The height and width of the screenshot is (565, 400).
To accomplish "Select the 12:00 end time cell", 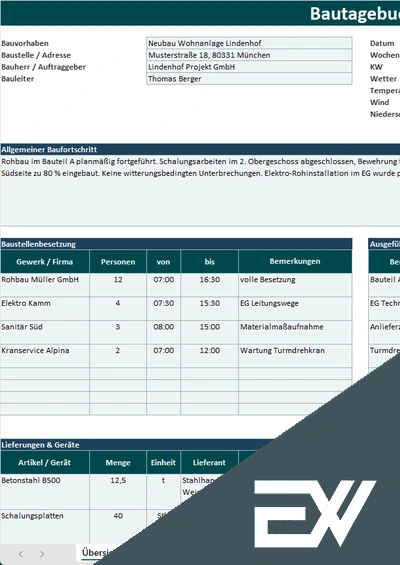I will pos(210,356).
